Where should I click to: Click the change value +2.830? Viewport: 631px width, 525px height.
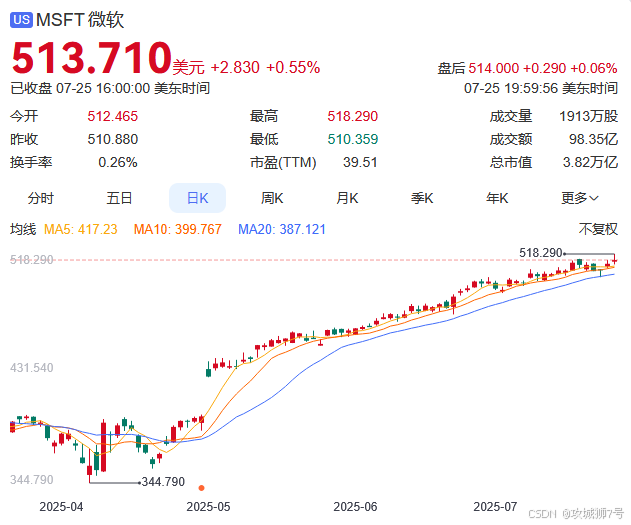coord(235,68)
